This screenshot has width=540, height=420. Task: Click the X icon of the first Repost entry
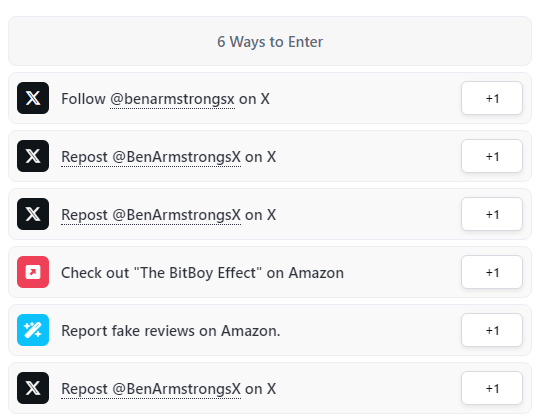pyautogui.click(x=33, y=156)
